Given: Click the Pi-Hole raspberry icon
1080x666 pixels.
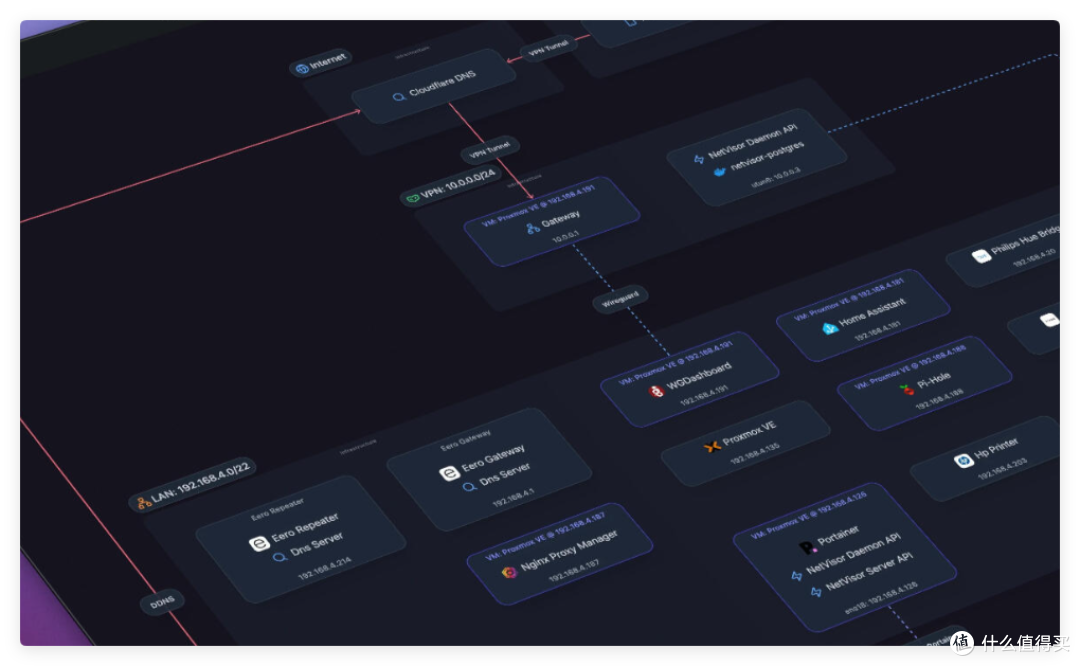Looking at the screenshot, I should coord(908,390).
